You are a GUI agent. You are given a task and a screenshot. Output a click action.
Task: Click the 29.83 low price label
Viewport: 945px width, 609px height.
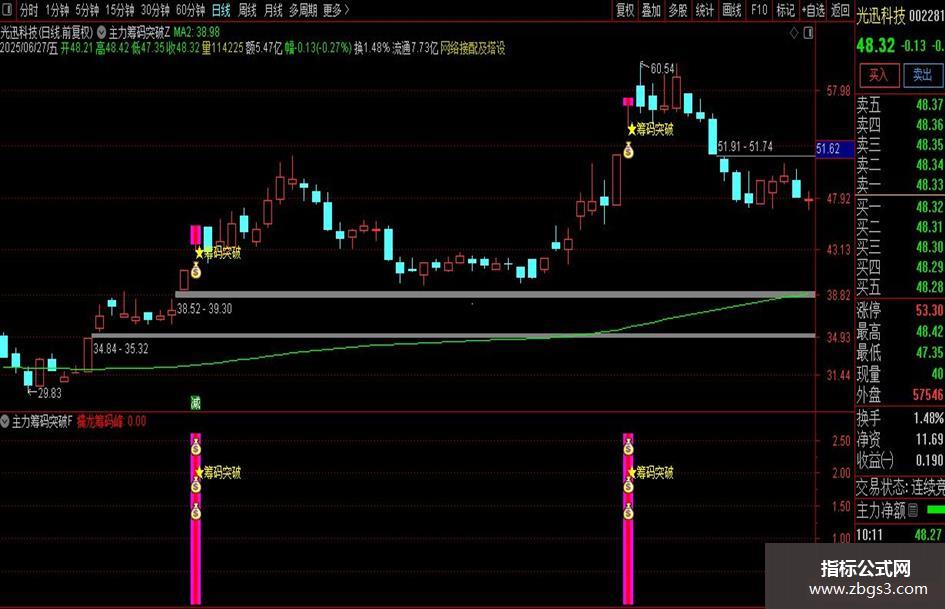tap(49, 393)
